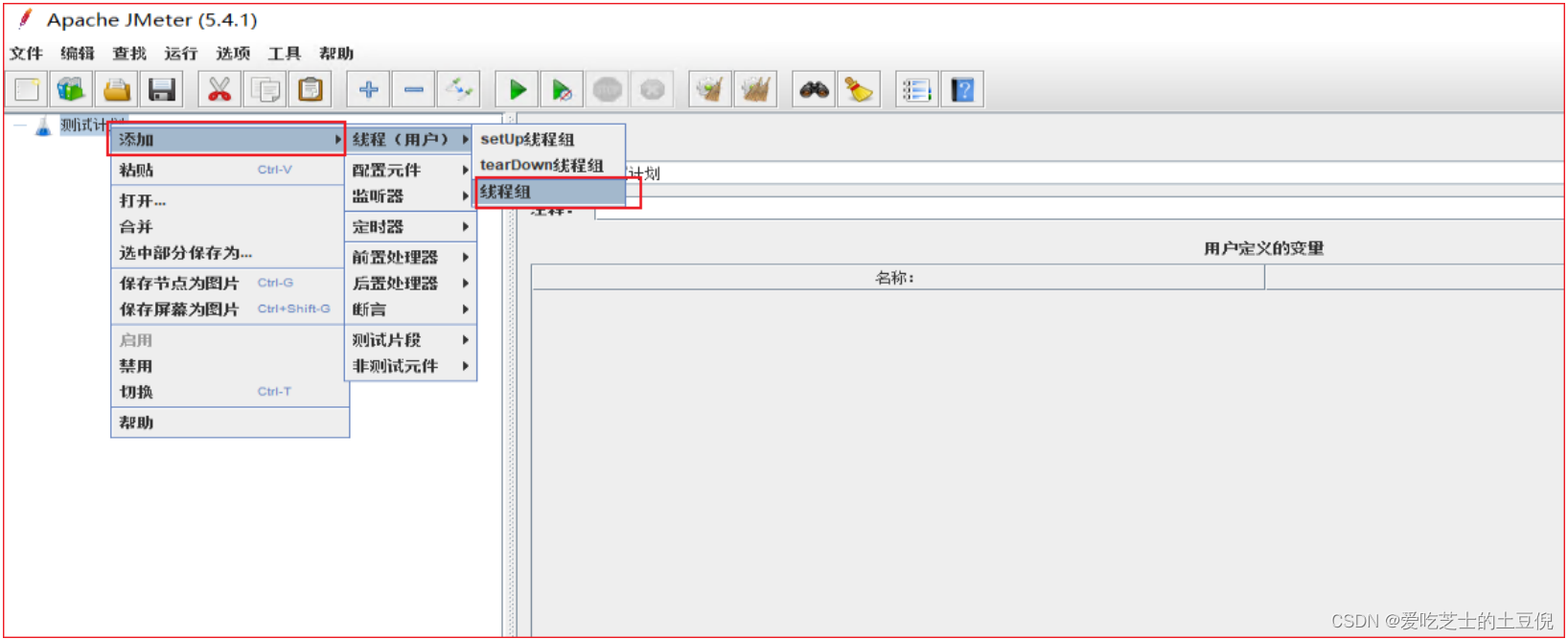Open the 运行 menu
1568x639 pixels.
click(x=181, y=54)
